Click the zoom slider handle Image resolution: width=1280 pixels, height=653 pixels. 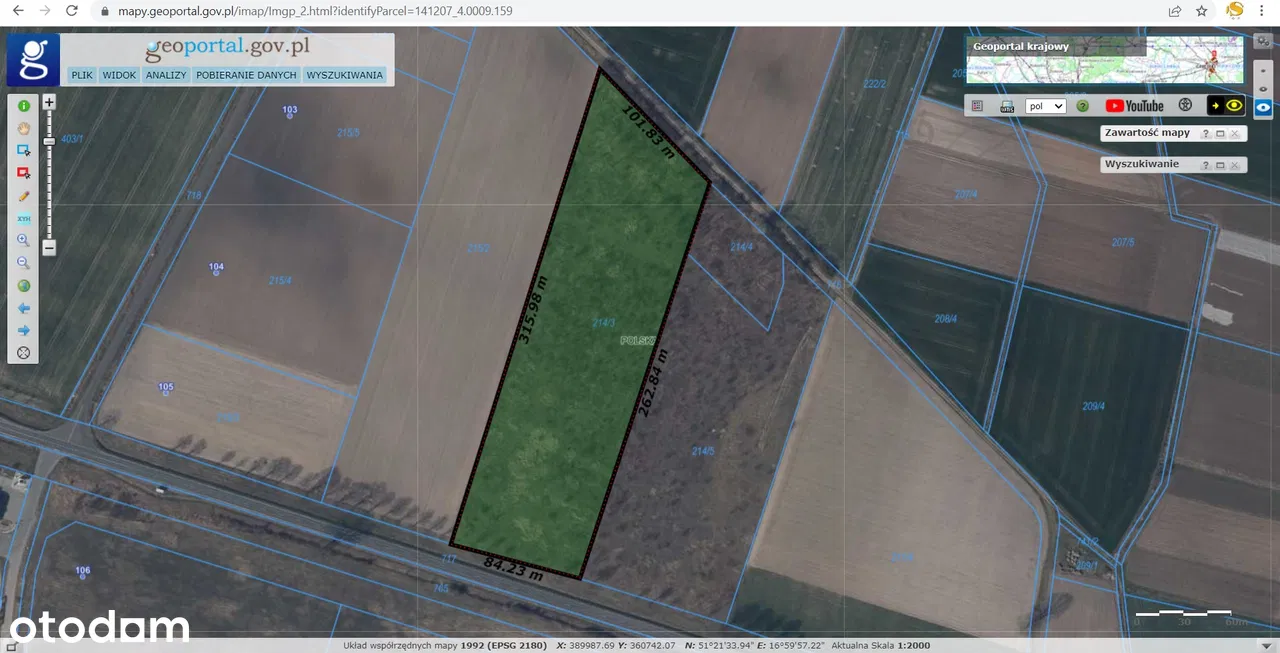pos(49,142)
